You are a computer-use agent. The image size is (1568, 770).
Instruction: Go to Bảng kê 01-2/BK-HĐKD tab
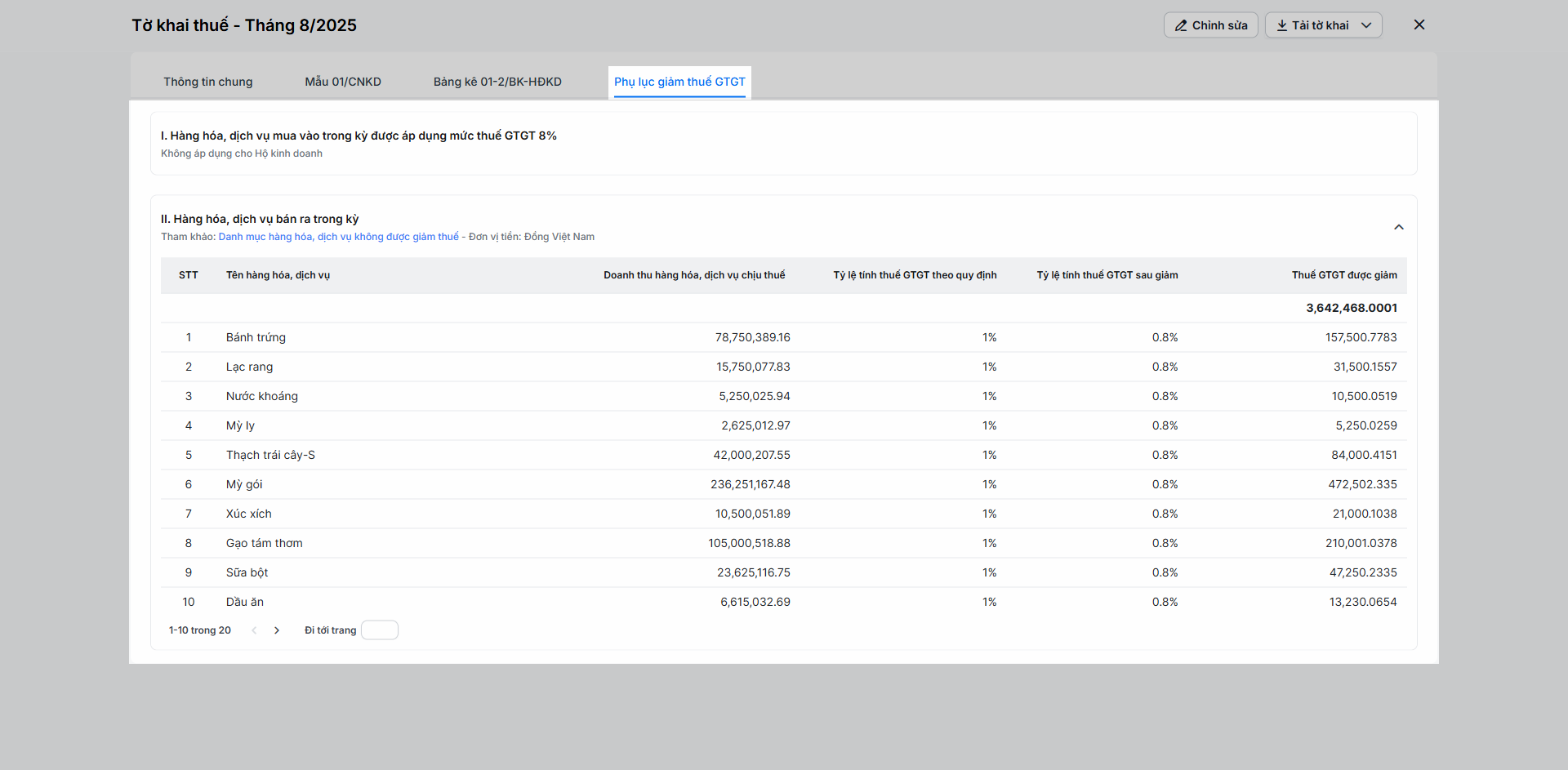point(497,82)
